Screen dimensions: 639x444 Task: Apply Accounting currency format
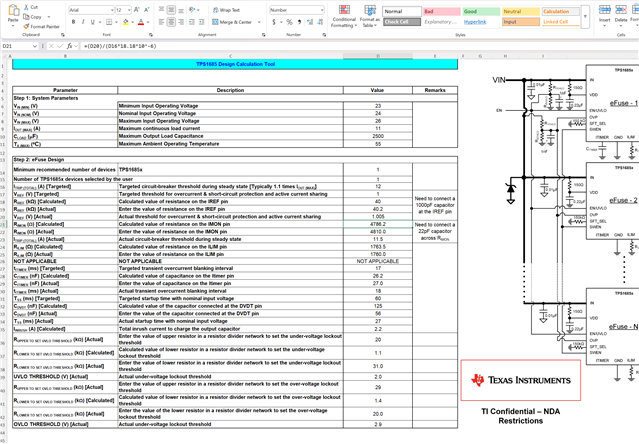pyautogui.click(x=274, y=22)
